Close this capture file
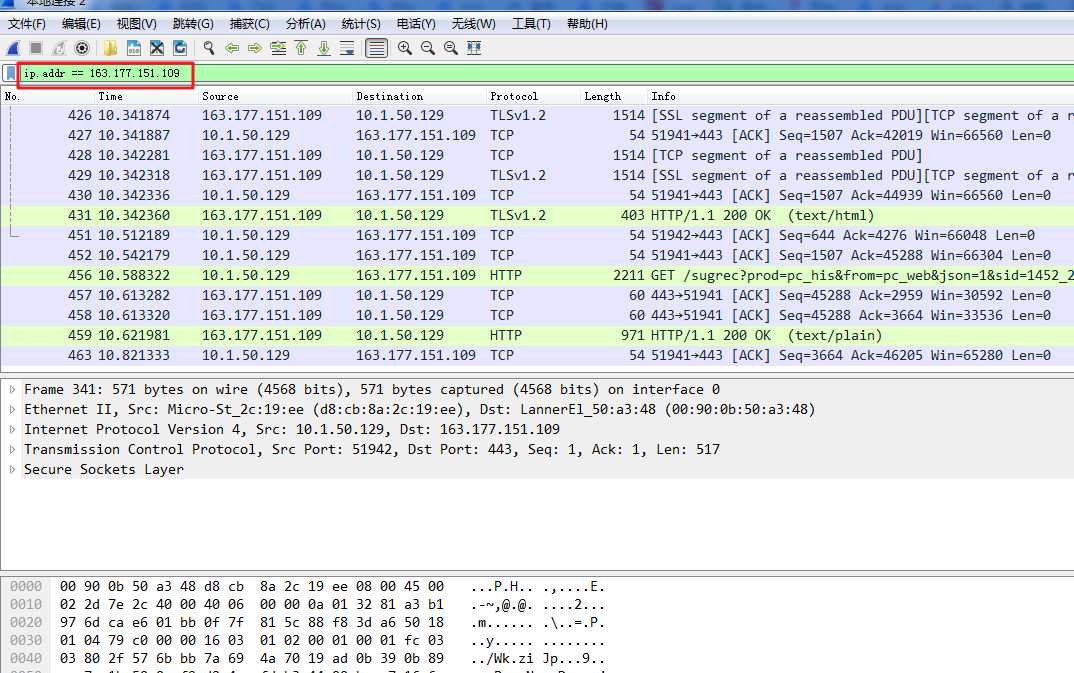The height and width of the screenshot is (673, 1074). tap(157, 48)
